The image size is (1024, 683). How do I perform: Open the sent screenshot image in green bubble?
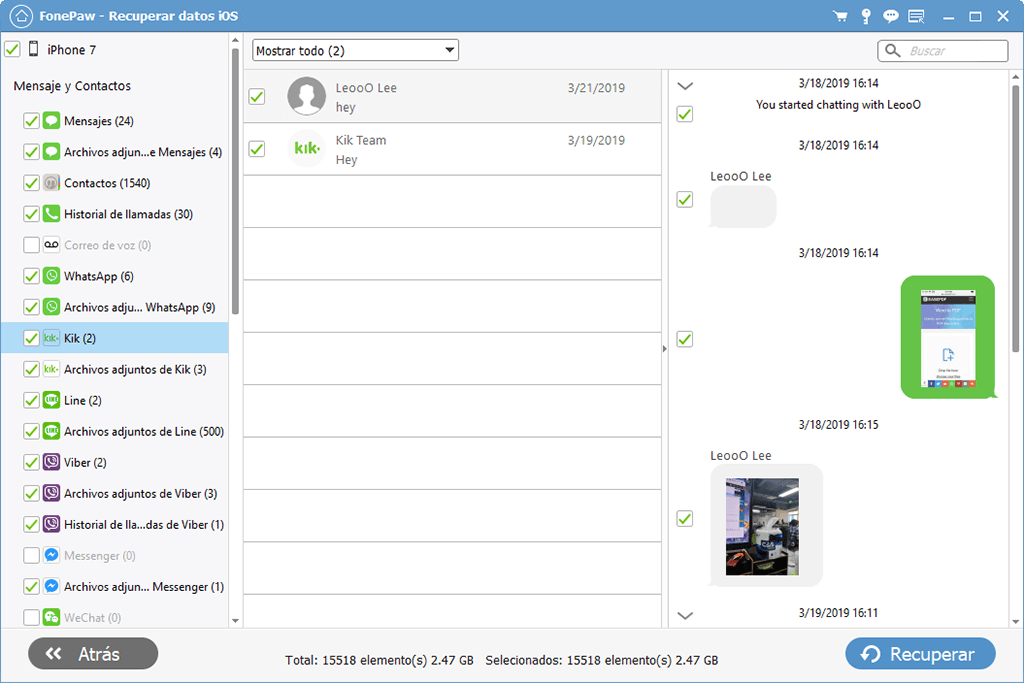948,338
